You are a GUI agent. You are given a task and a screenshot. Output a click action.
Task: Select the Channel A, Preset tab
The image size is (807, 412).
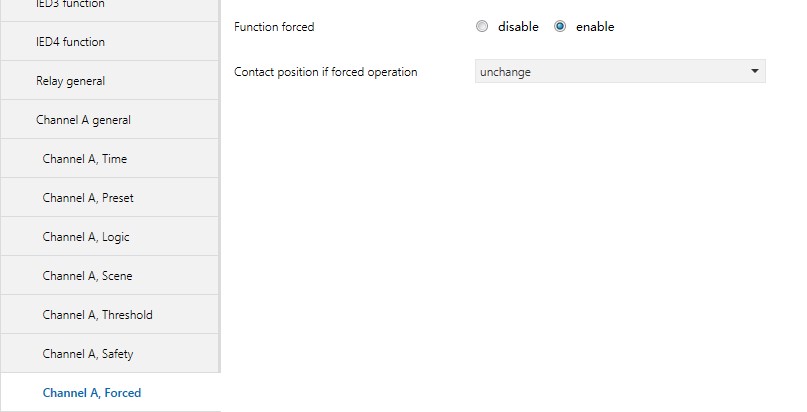[x=88, y=198]
